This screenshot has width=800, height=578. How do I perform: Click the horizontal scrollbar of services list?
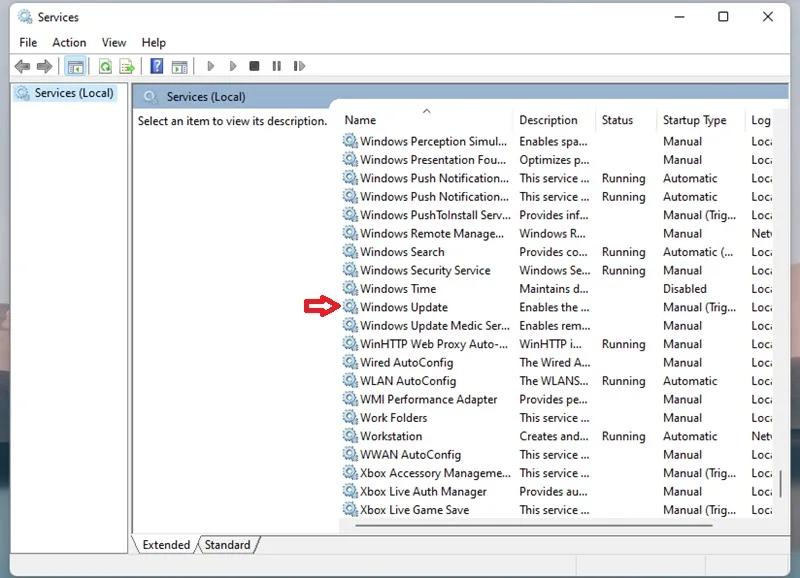click(534, 525)
